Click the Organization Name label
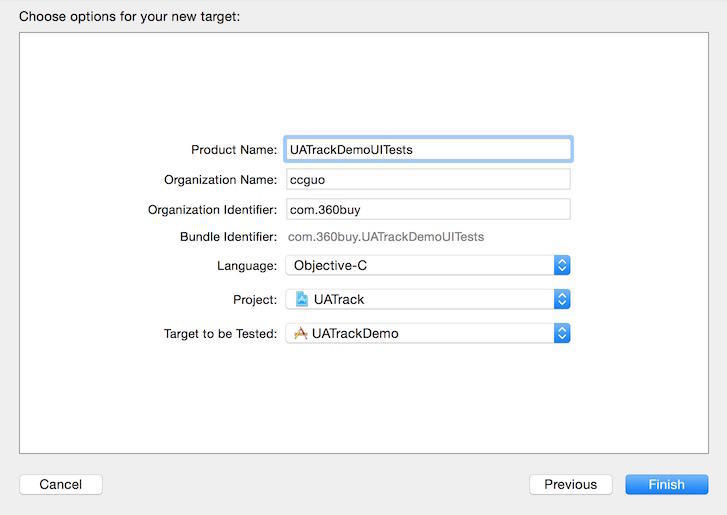 coord(220,180)
